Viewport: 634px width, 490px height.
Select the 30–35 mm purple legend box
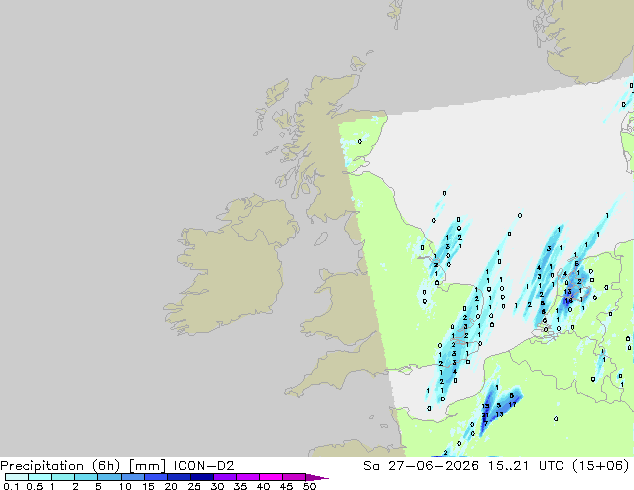coord(225,477)
